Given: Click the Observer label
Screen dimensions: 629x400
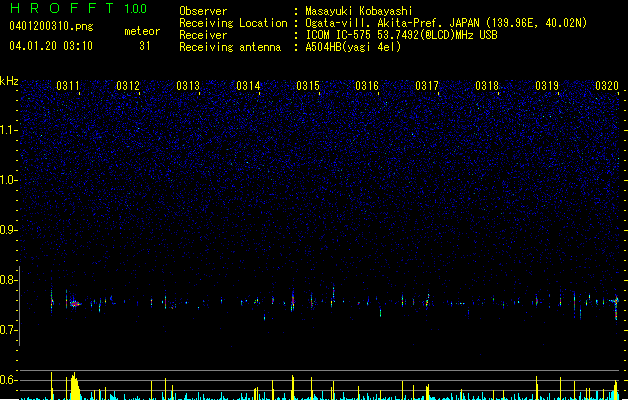Looking at the screenshot, I should point(203,11).
